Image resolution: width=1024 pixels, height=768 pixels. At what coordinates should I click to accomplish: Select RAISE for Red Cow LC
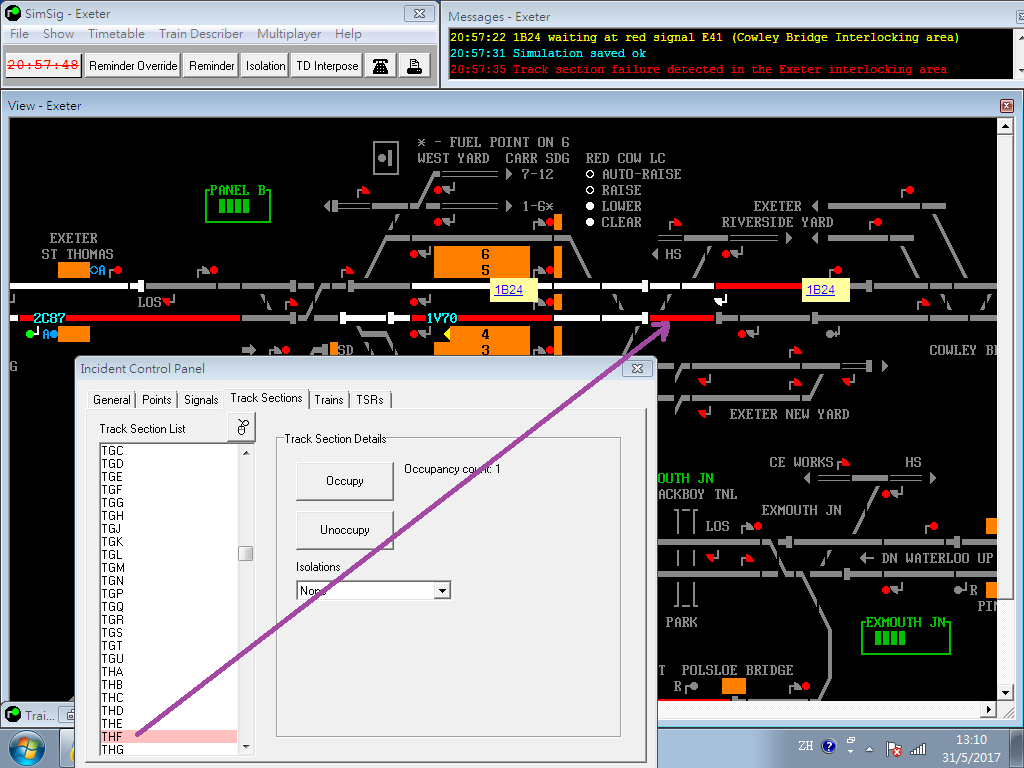pos(590,190)
